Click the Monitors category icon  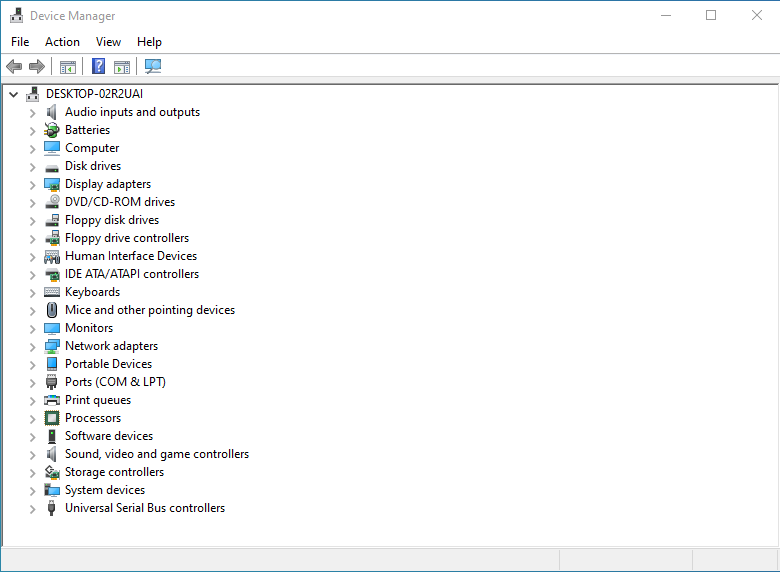coord(52,328)
